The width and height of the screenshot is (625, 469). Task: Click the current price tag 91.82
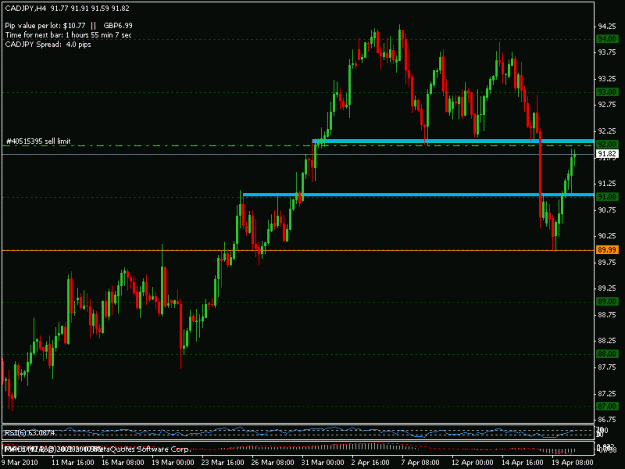coord(607,154)
